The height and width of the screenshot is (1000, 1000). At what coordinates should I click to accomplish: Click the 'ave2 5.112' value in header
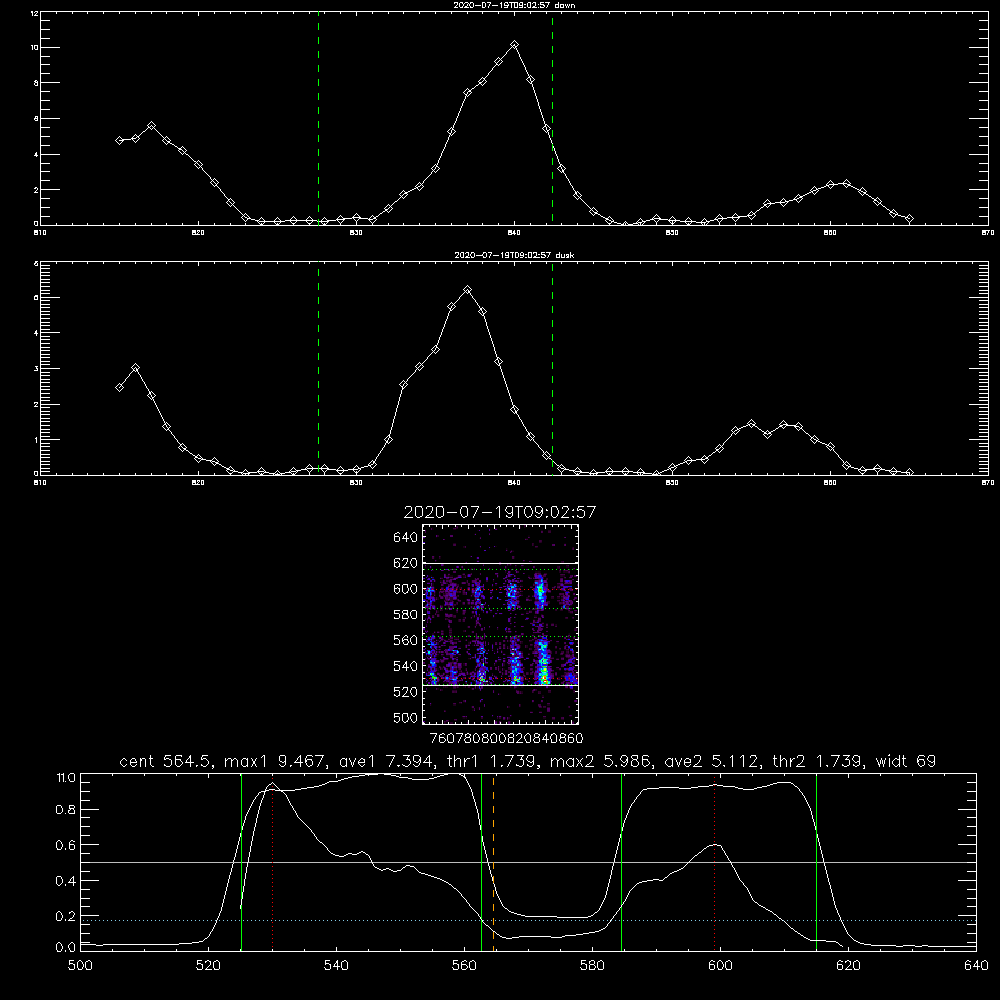click(x=710, y=761)
